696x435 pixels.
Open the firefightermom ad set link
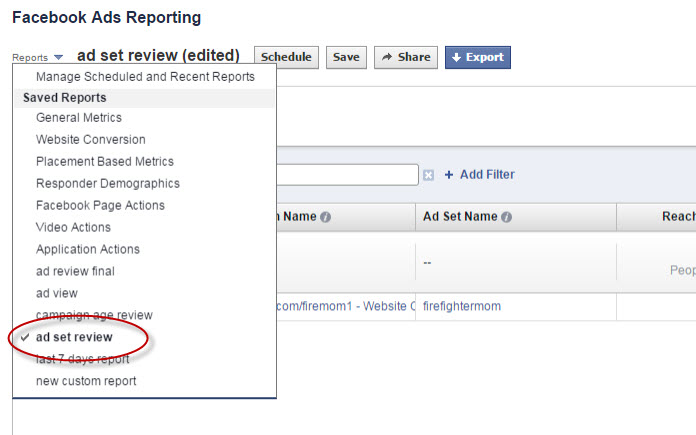(x=462, y=306)
